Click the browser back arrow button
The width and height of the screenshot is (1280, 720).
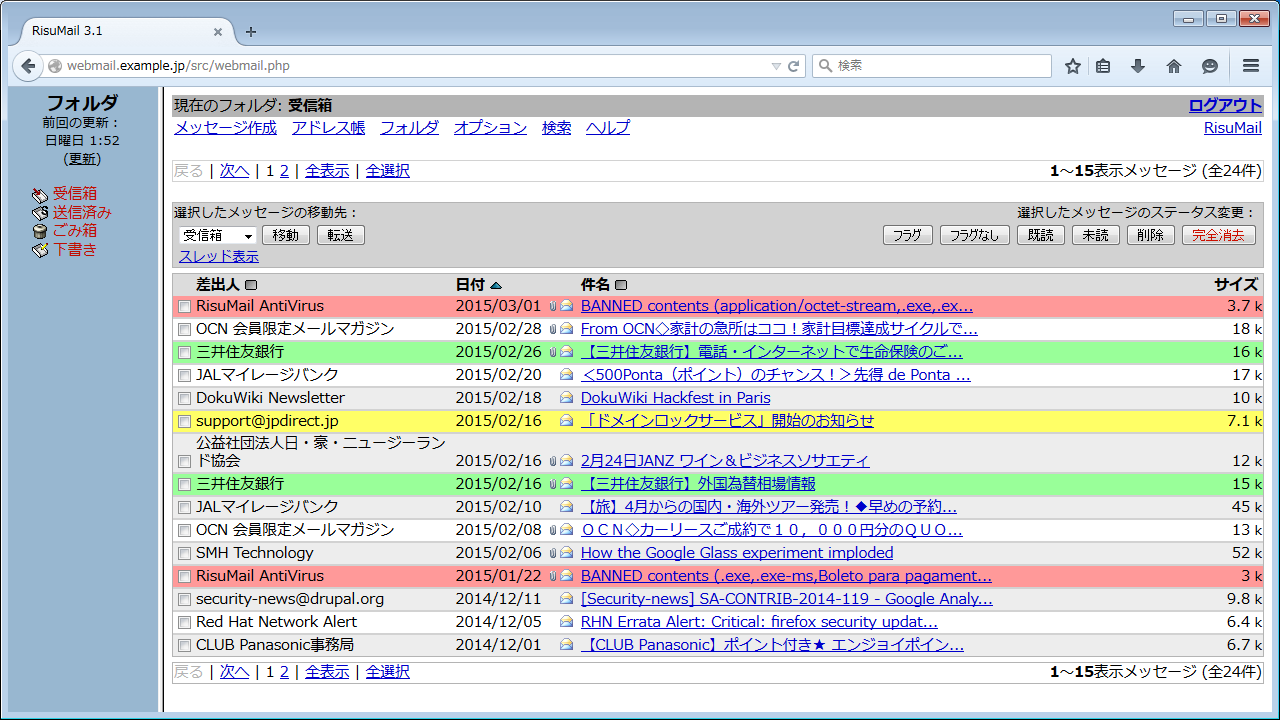click(x=28, y=66)
